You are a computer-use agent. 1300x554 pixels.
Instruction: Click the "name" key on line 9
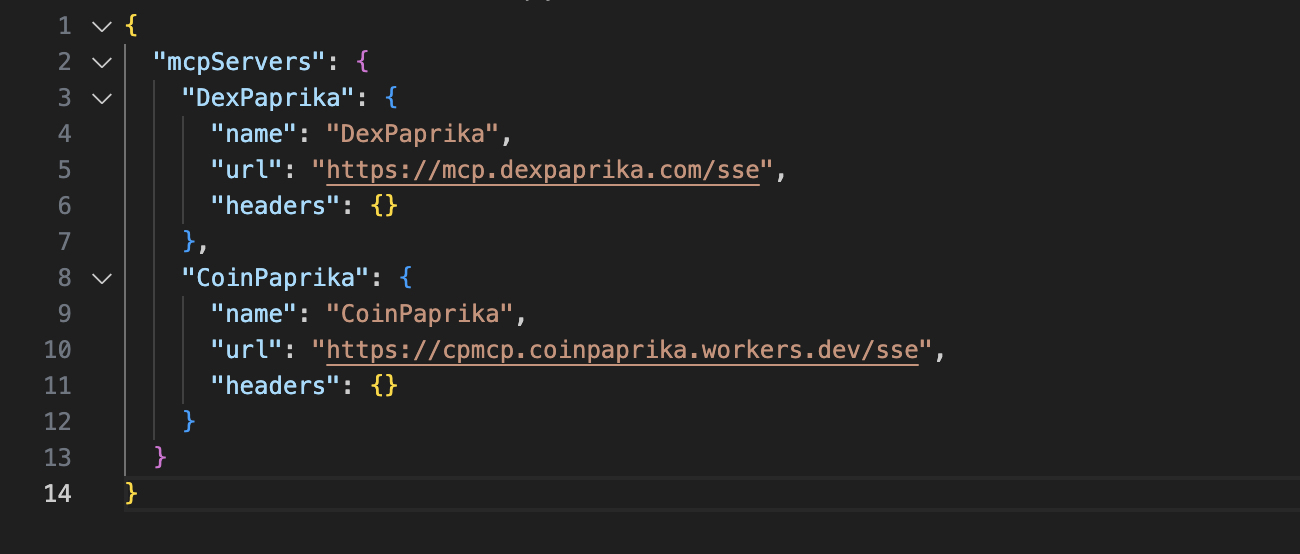[254, 314]
